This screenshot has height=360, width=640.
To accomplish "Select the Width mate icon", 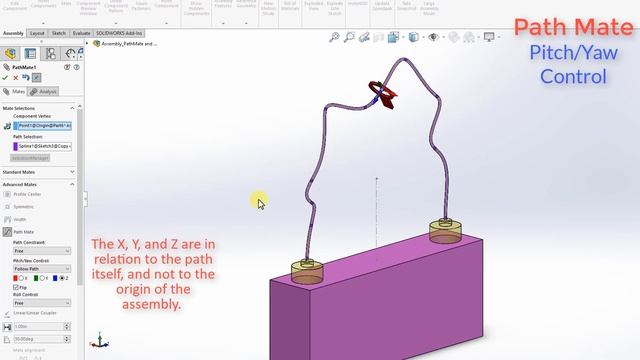I will 7,220.
